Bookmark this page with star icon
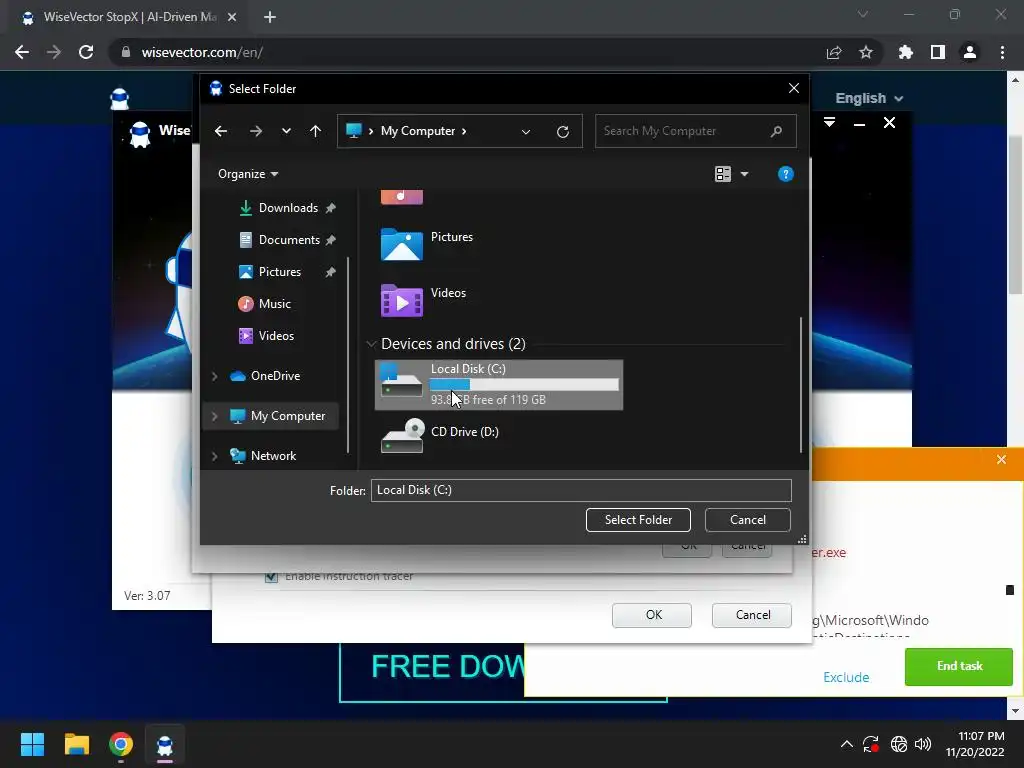The width and height of the screenshot is (1024, 768). click(x=865, y=52)
